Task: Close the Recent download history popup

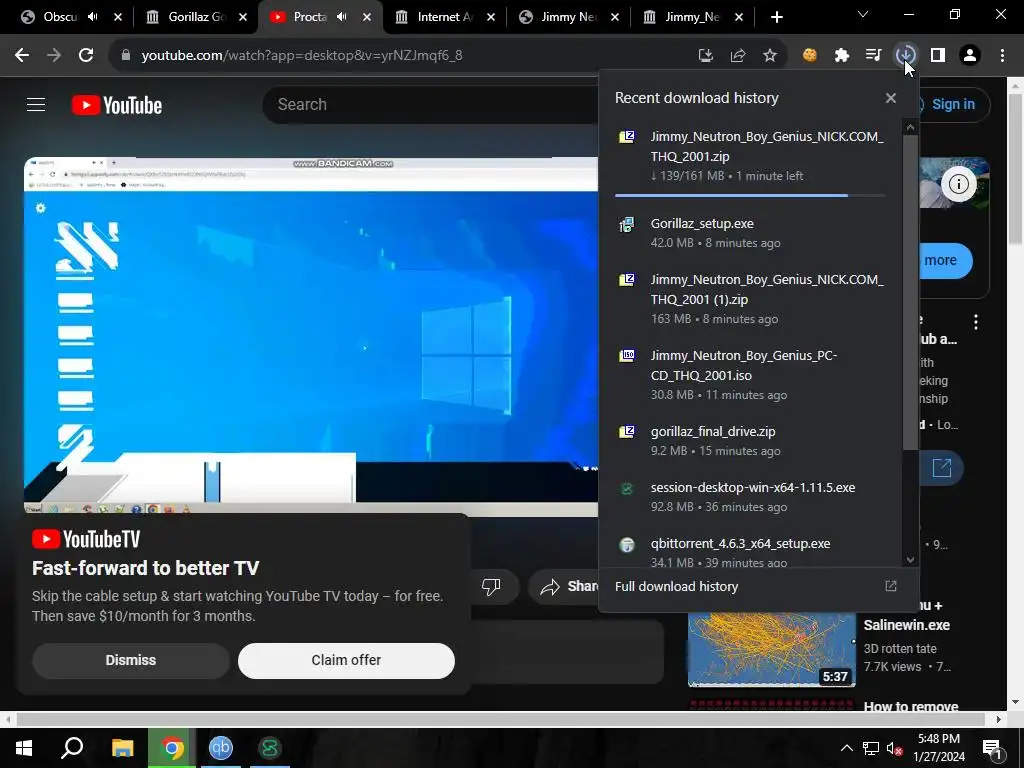Action: [x=891, y=98]
